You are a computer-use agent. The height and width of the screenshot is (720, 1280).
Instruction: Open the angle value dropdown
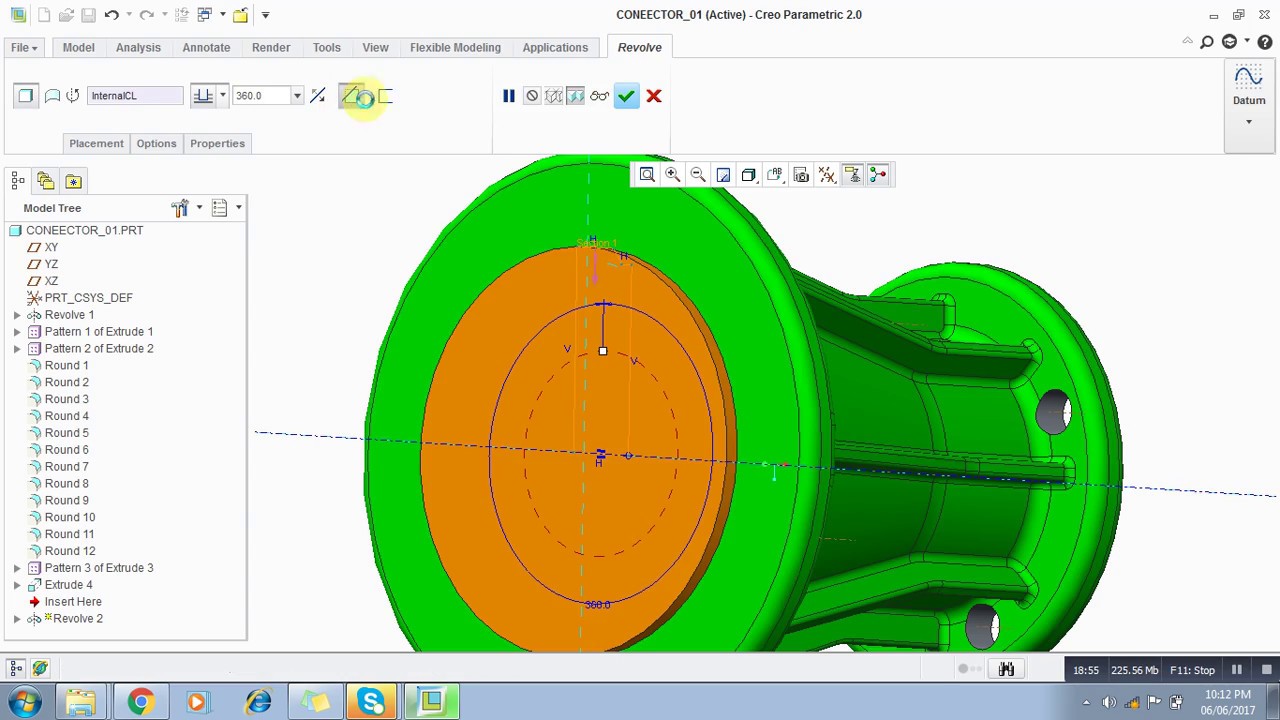tap(297, 96)
